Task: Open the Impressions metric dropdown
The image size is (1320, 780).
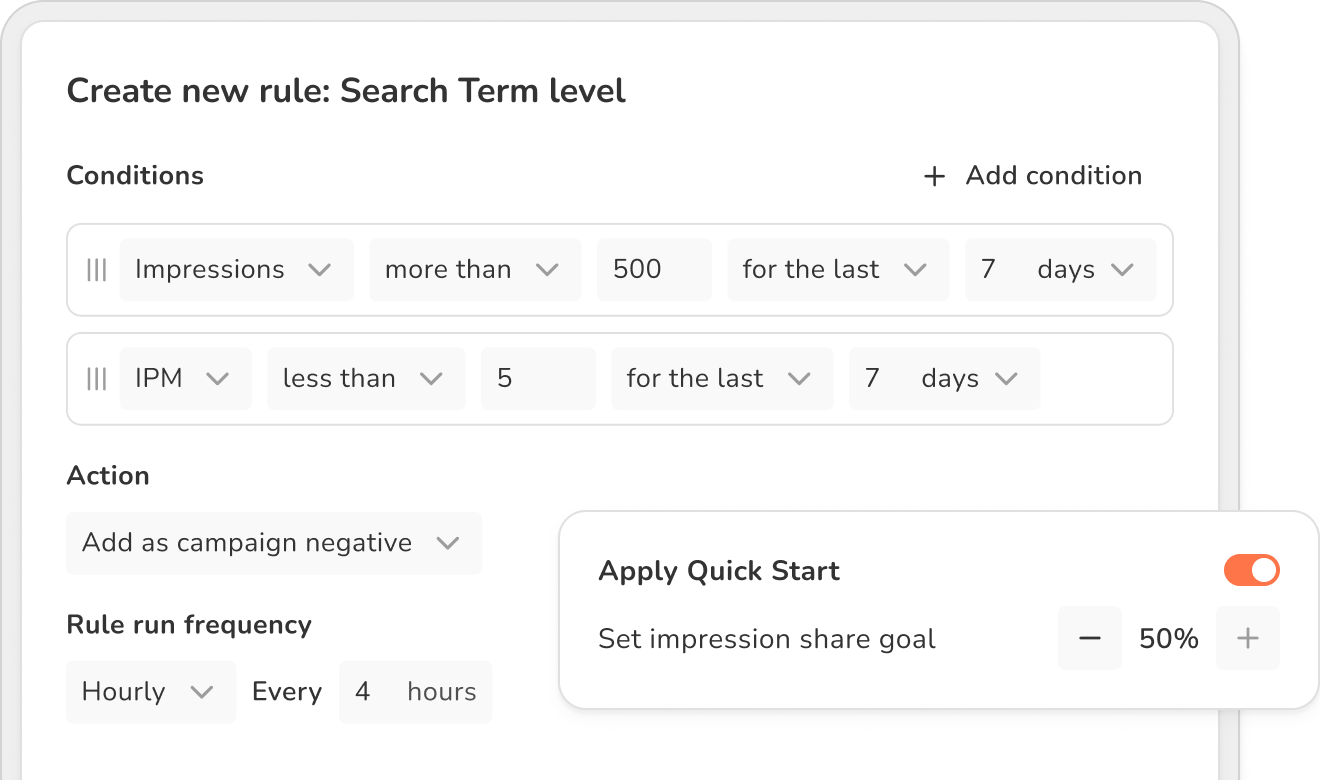Action: (x=236, y=270)
